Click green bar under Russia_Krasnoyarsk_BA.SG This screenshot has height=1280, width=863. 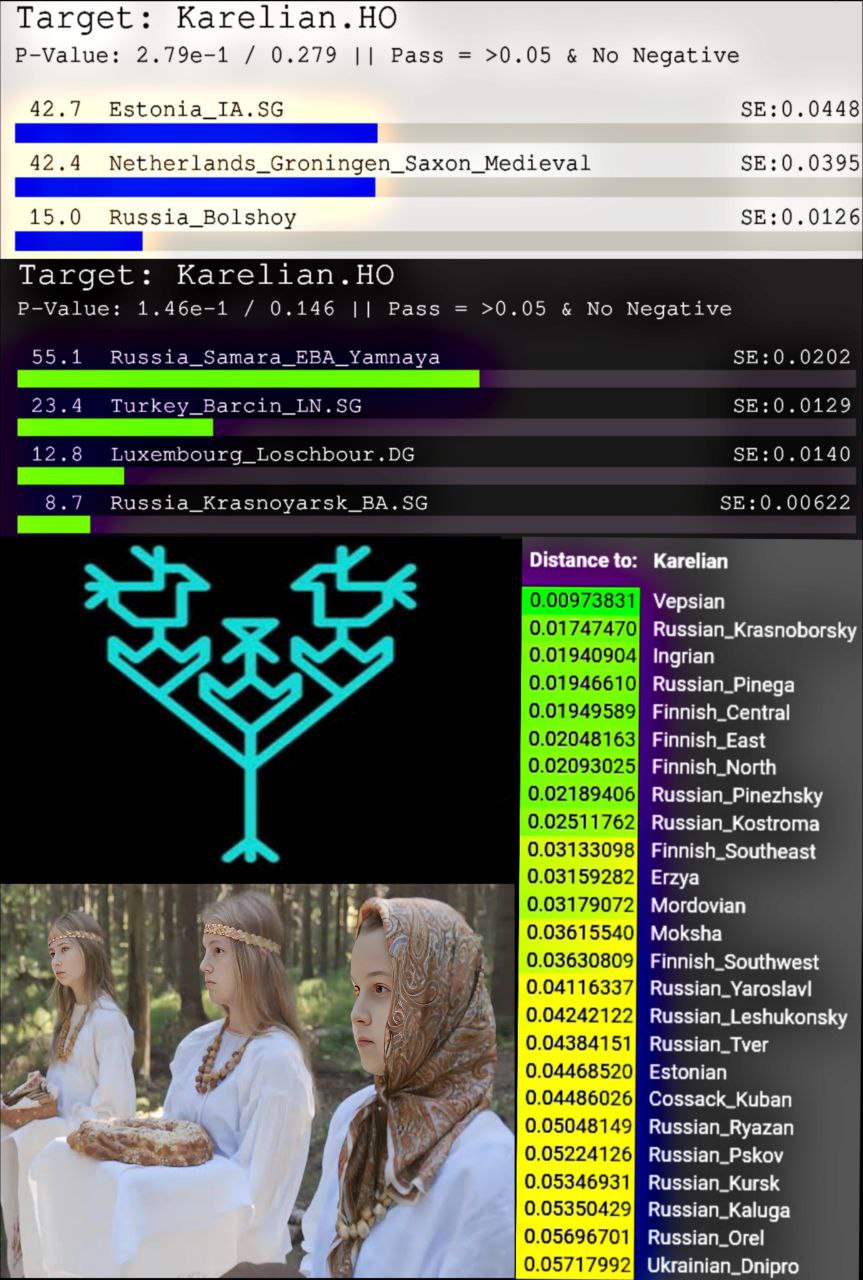[x=53, y=524]
